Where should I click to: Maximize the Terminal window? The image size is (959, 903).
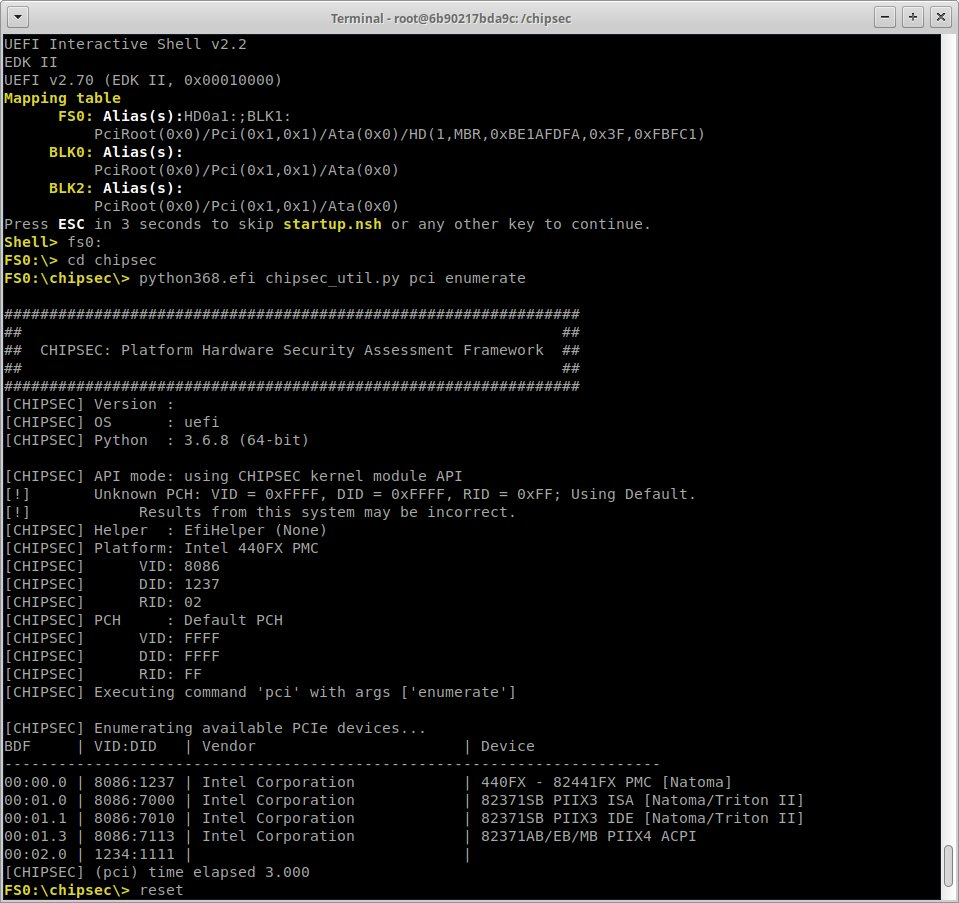pos(913,17)
